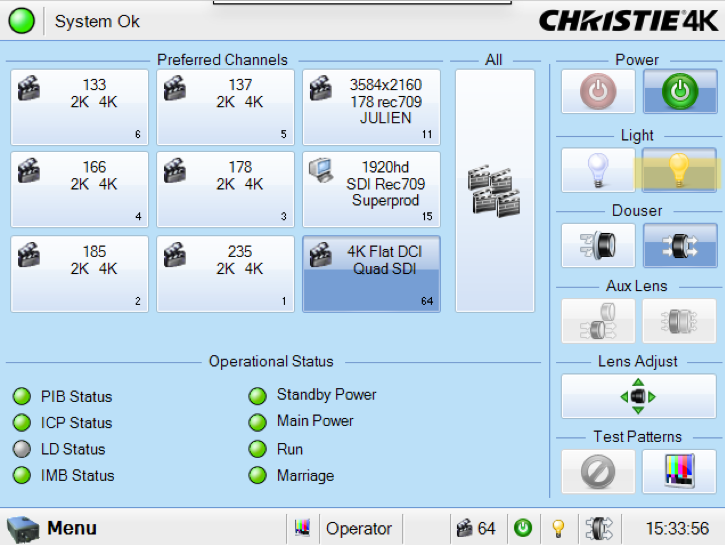The height and width of the screenshot is (545, 725).
Task: Disable test patterns with the circle-slash icon
Action: pos(598,471)
